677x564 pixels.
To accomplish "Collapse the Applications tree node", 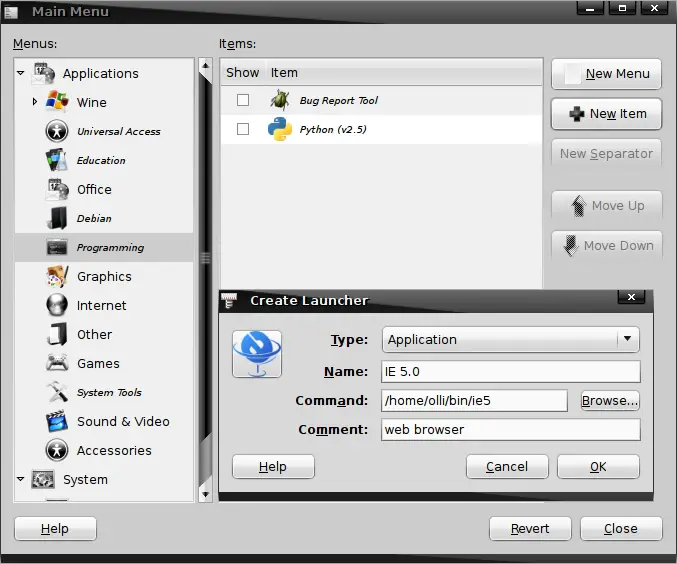I will click(x=20, y=73).
